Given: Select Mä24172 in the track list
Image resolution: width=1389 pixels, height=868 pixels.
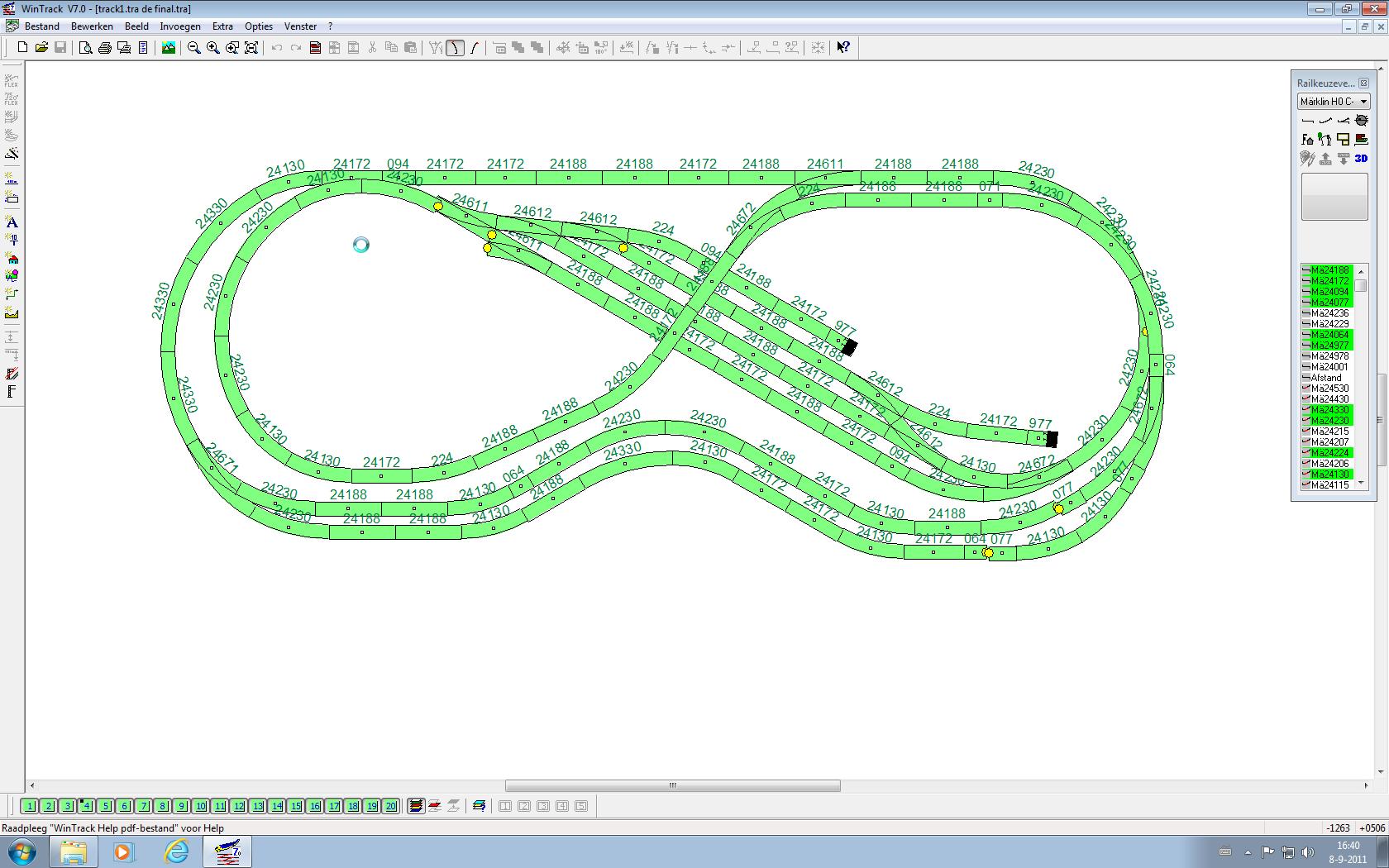Looking at the screenshot, I should coord(1327,281).
